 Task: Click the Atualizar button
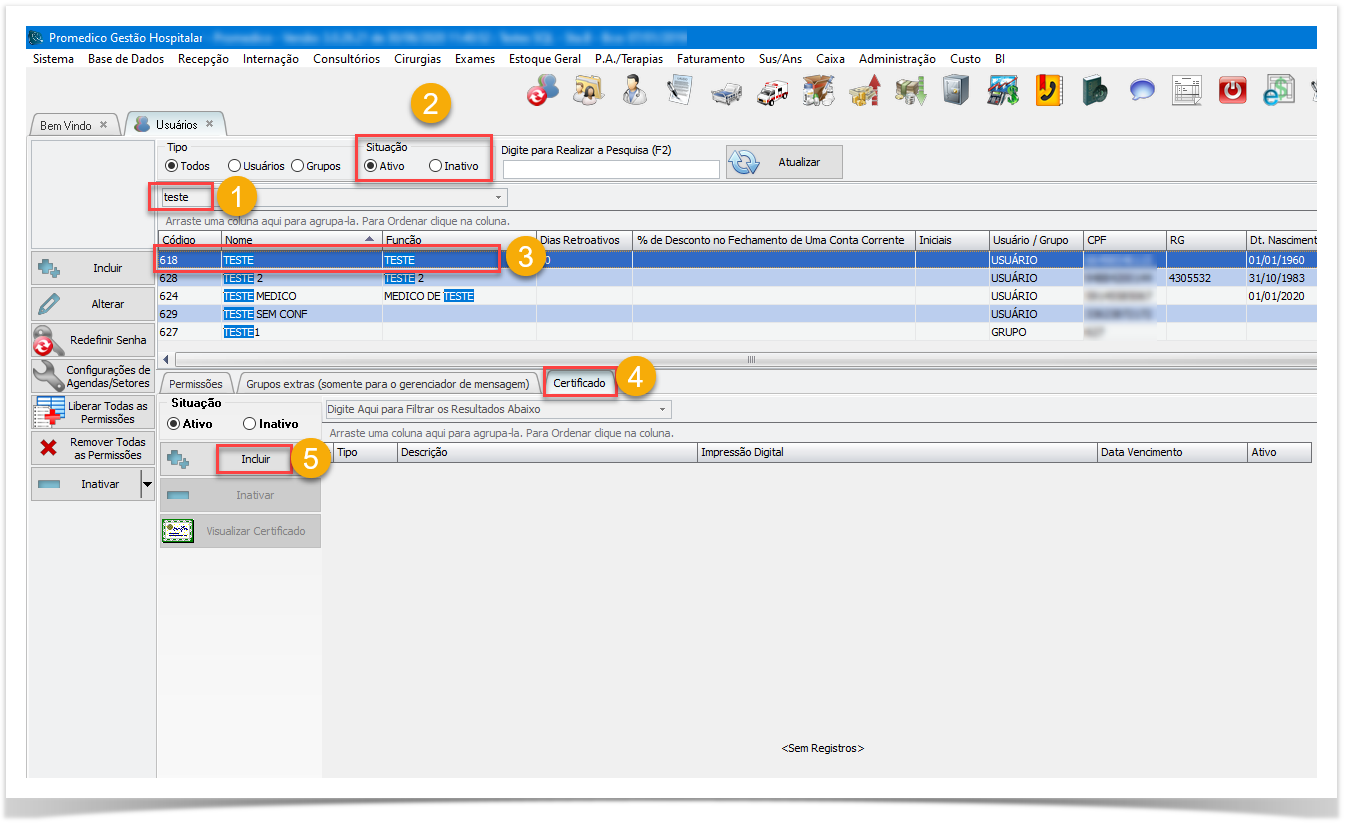tap(784, 162)
